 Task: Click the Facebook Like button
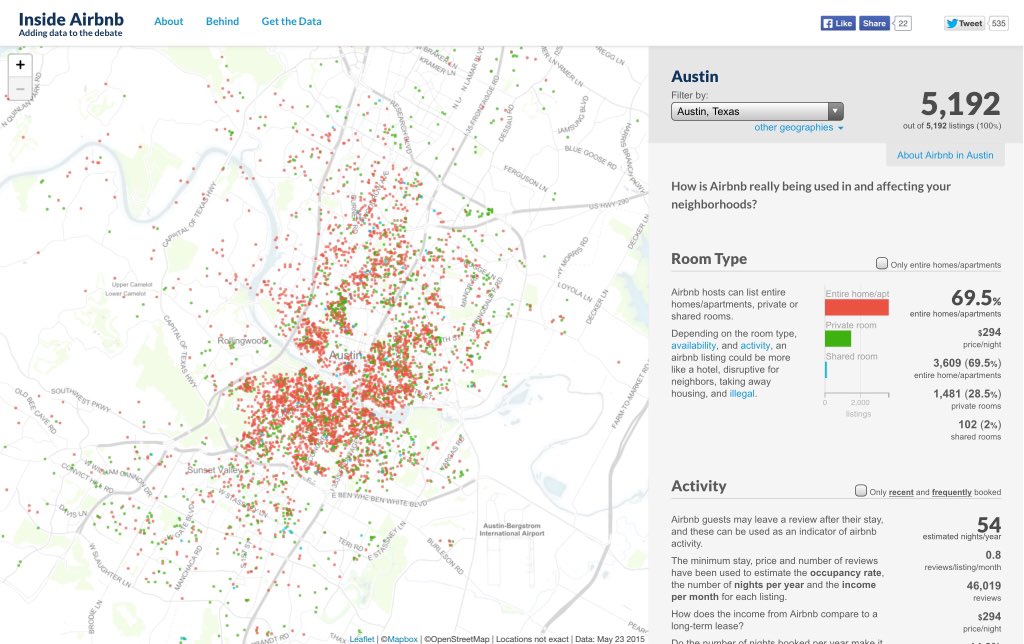click(x=838, y=24)
